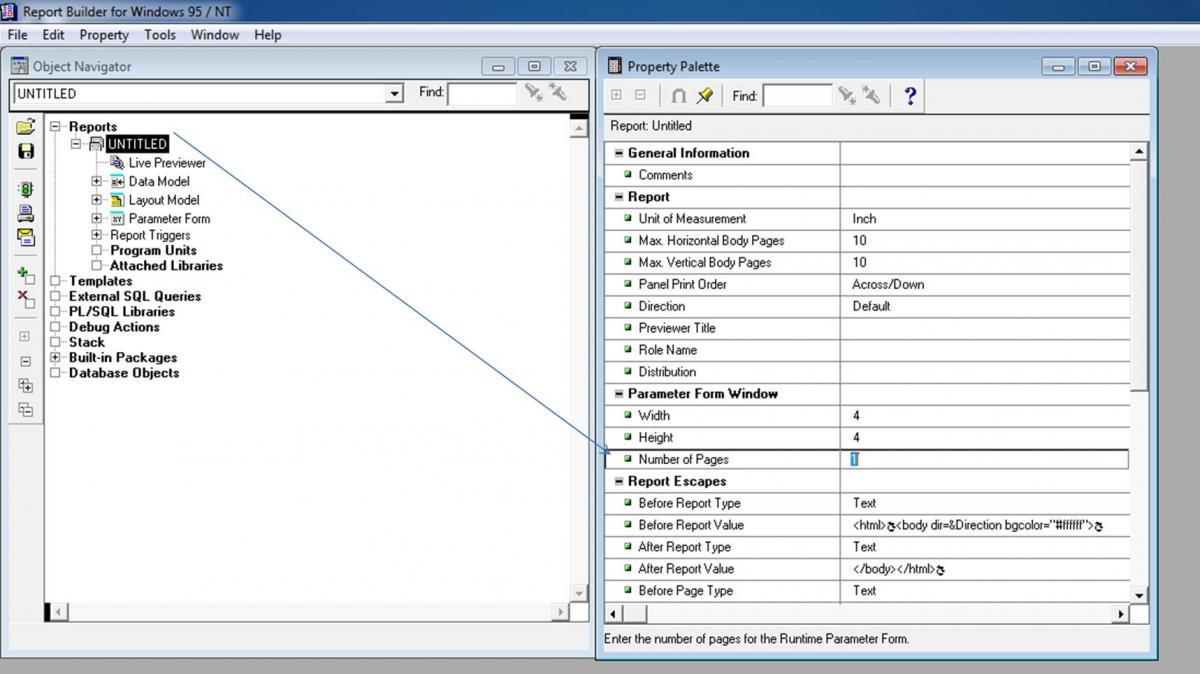The height and width of the screenshot is (674, 1200).
Task: Expand the Built-in Packages node
Action: (x=56, y=358)
